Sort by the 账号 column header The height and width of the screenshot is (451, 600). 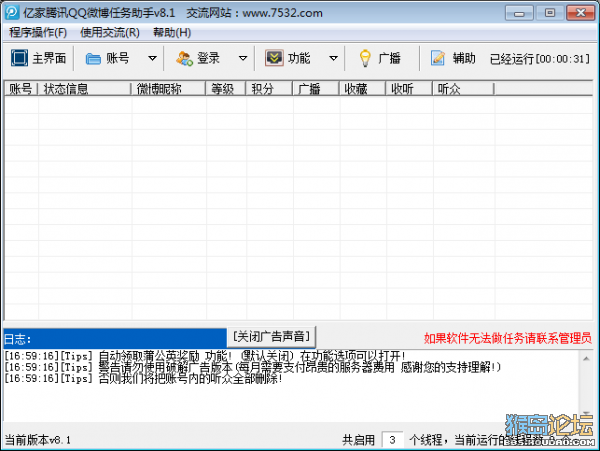pos(21,89)
